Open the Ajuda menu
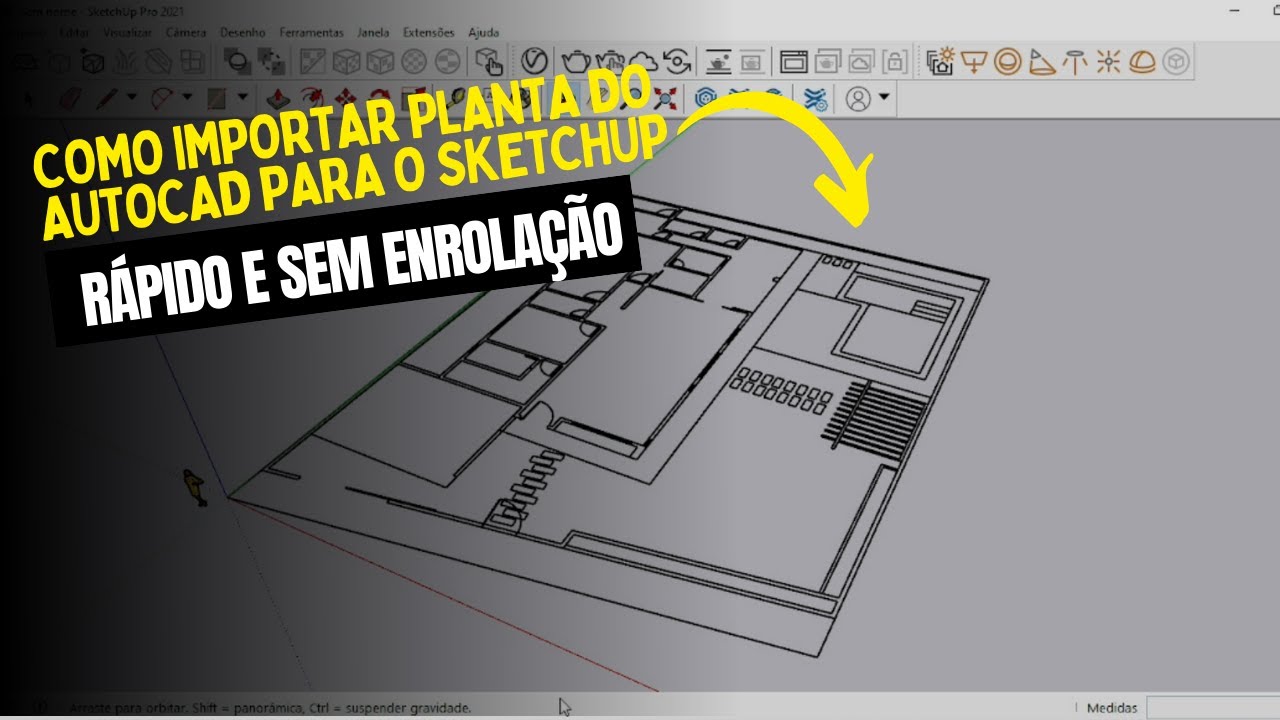Viewport: 1280px width, 720px height. pyautogui.click(x=484, y=33)
